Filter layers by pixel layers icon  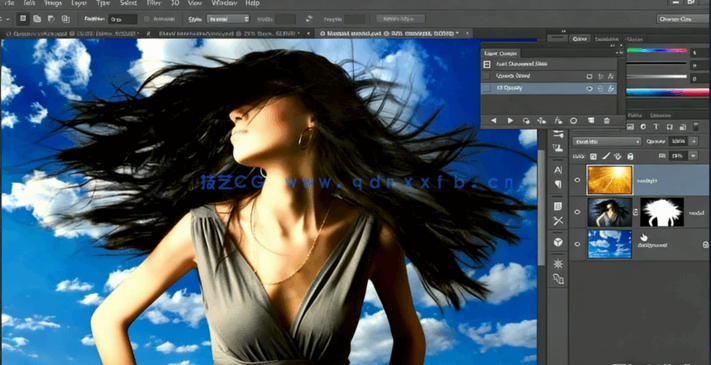click(630, 127)
